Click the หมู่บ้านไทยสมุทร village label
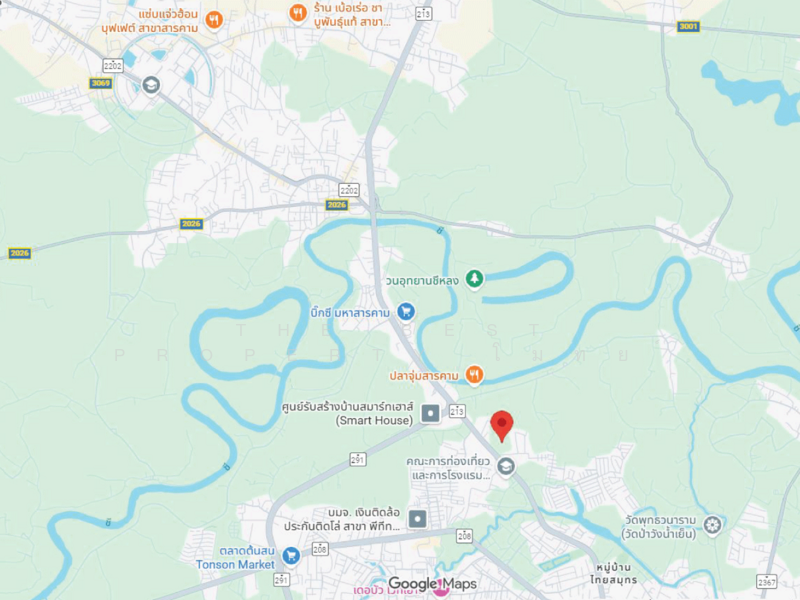The image size is (800, 600). point(614,573)
